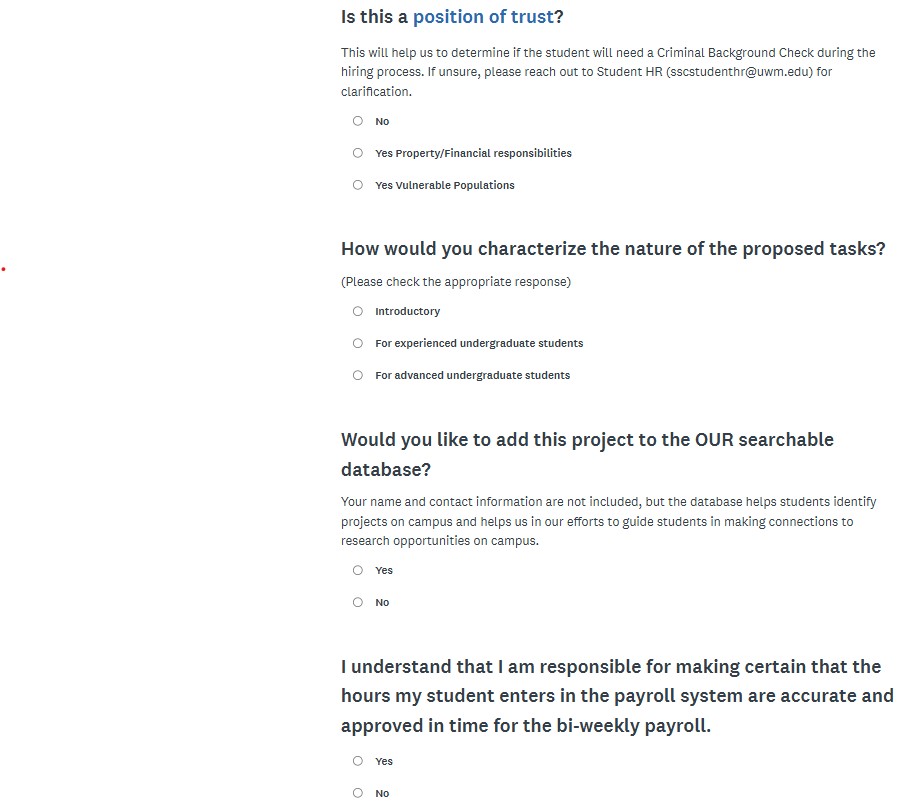
Task: Click the proposed tasks question heading
Action: (x=613, y=248)
